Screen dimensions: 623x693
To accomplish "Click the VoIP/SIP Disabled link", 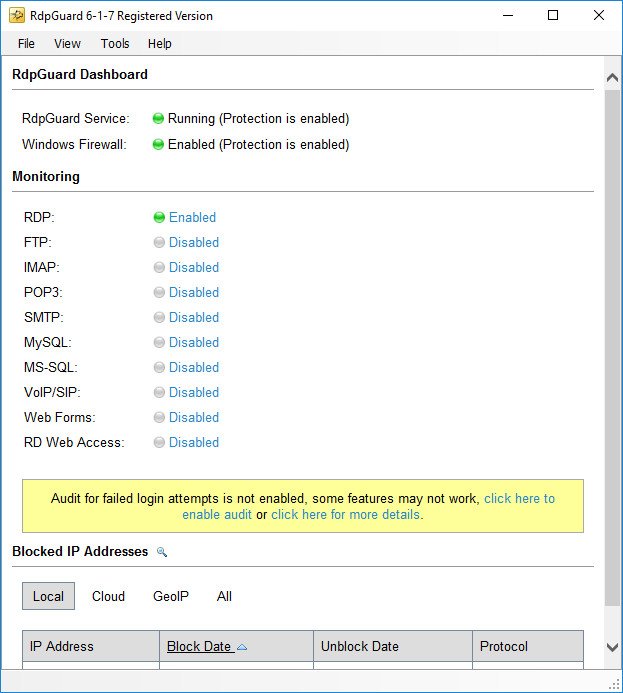I will pyautogui.click(x=194, y=392).
